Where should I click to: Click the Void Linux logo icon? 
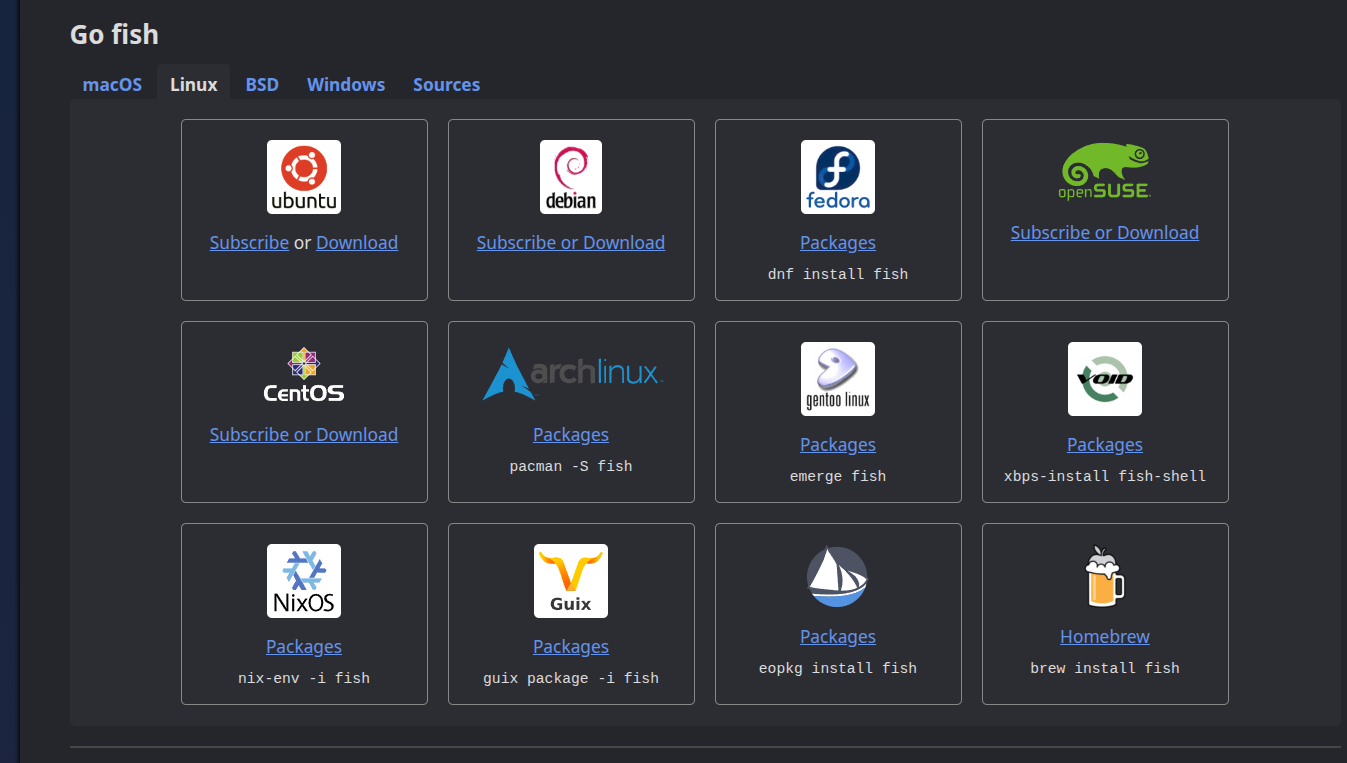coord(1105,379)
